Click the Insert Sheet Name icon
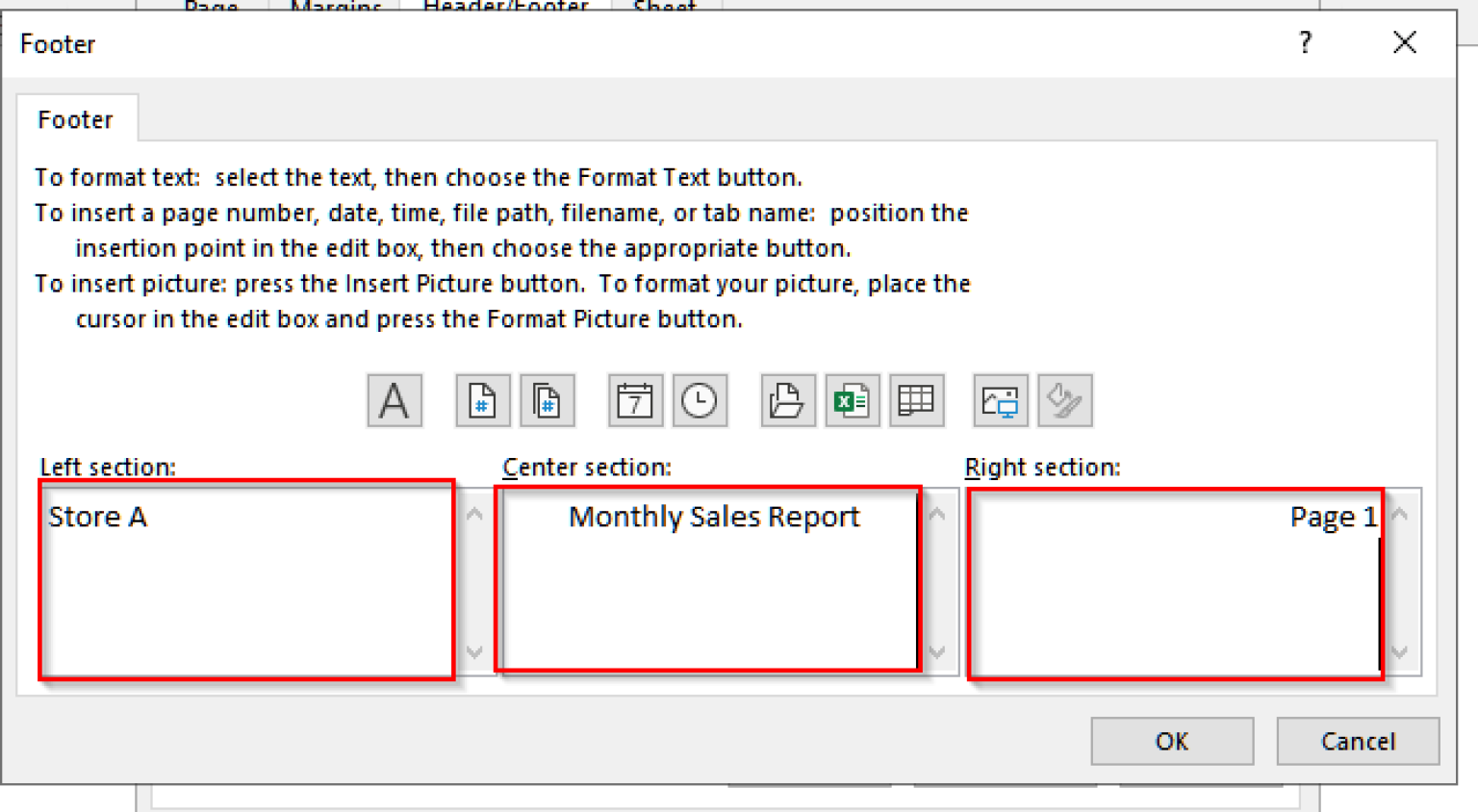The image size is (1478, 812). click(916, 400)
